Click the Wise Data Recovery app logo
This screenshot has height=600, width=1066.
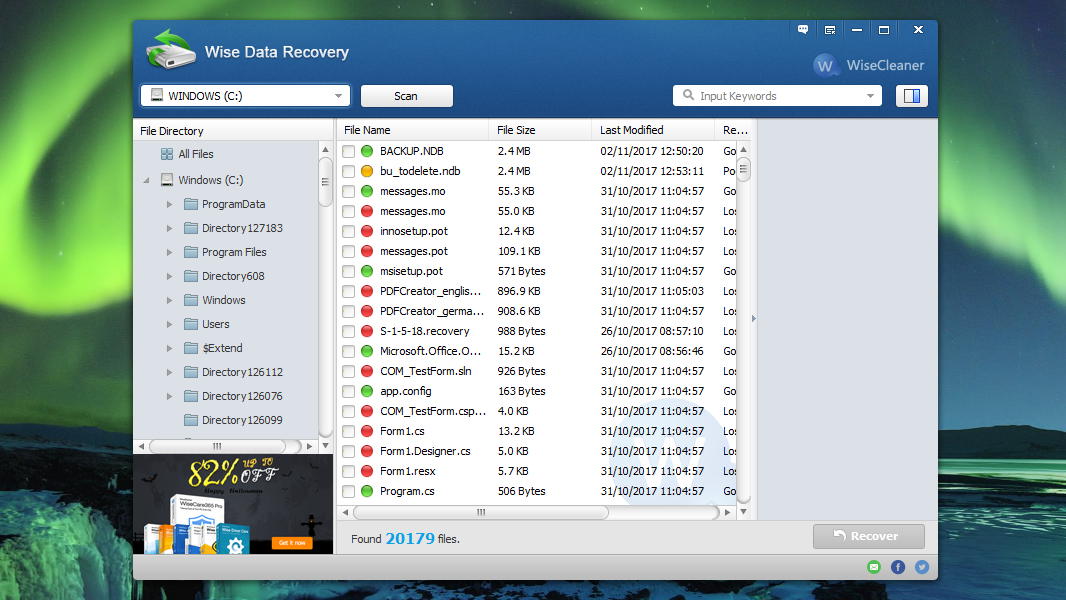click(x=170, y=50)
